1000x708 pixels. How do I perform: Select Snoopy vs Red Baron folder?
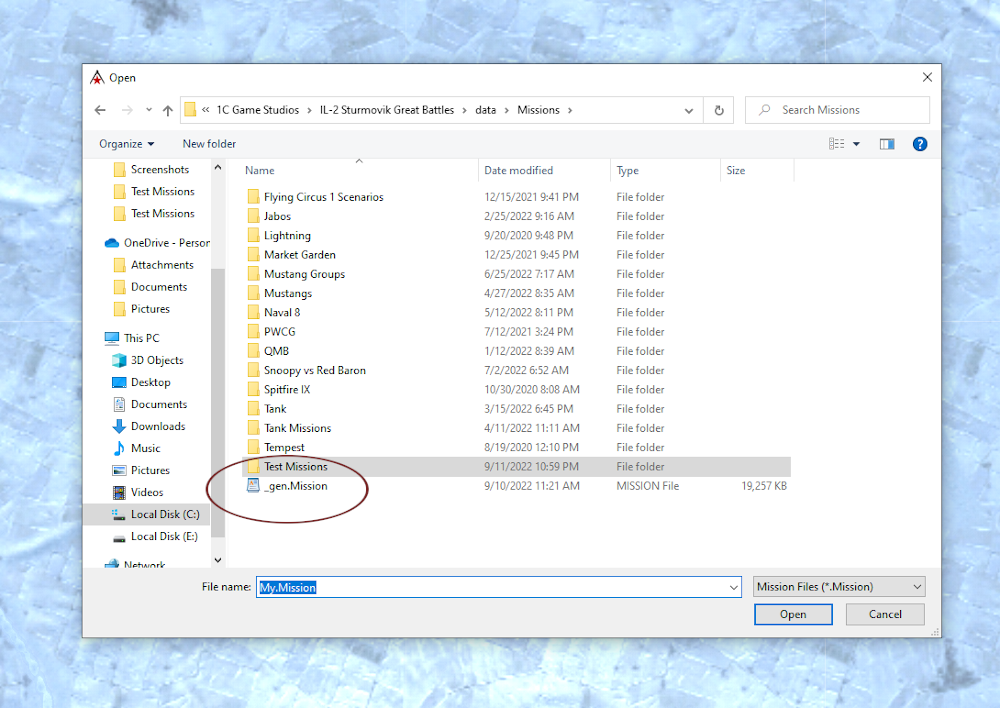point(314,370)
